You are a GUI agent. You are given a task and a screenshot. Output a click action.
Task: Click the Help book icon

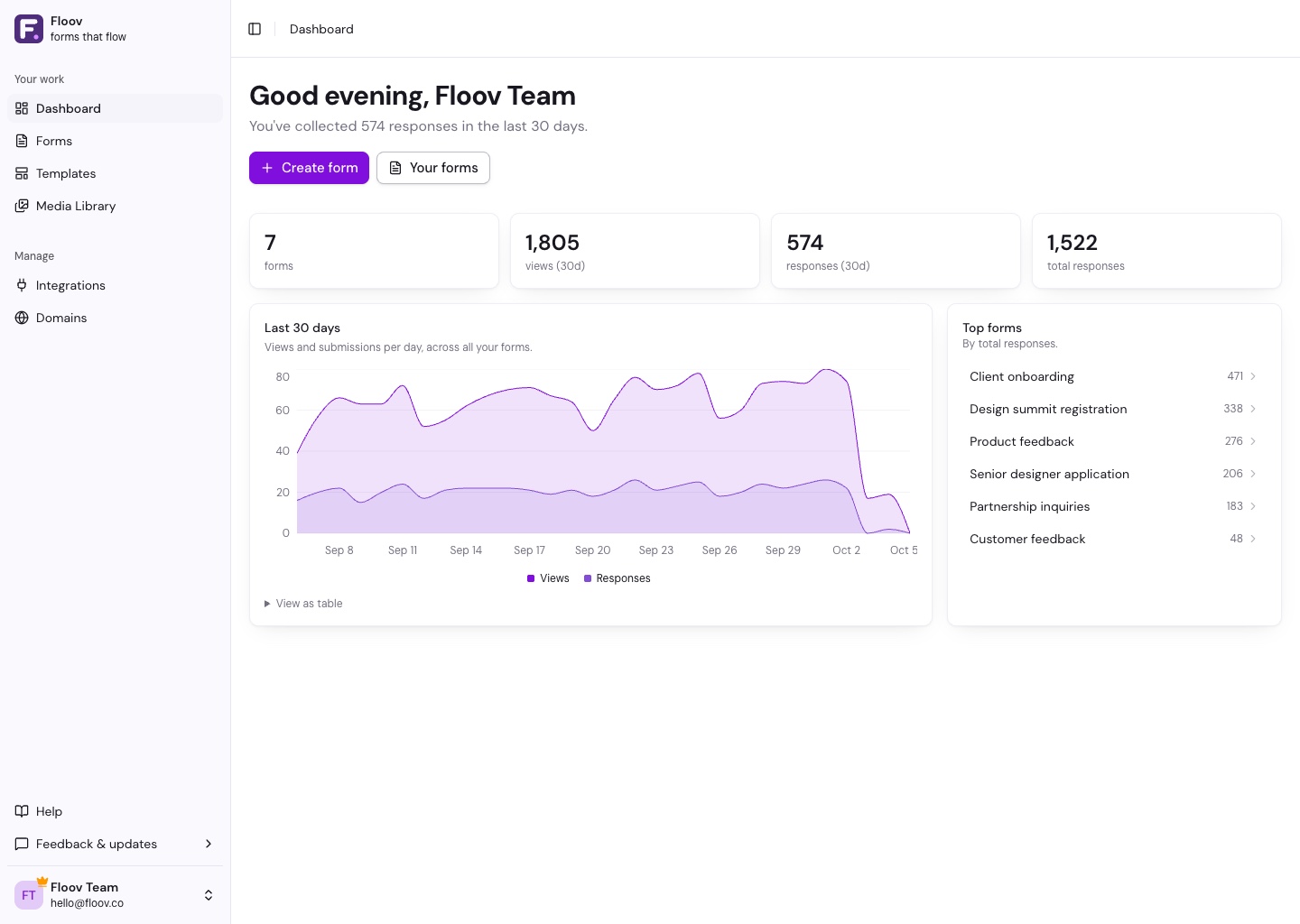pos(22,811)
